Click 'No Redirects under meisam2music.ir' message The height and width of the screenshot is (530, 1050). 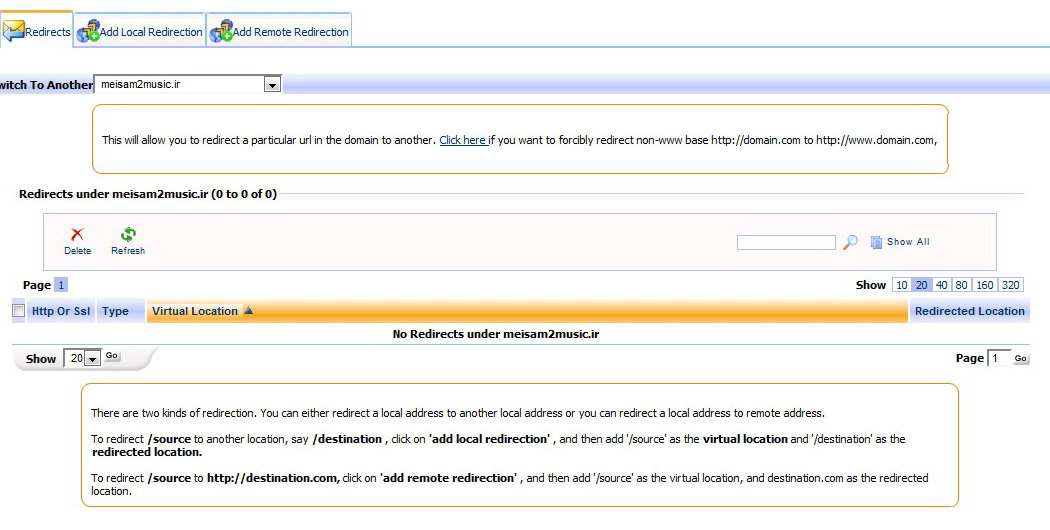496,334
